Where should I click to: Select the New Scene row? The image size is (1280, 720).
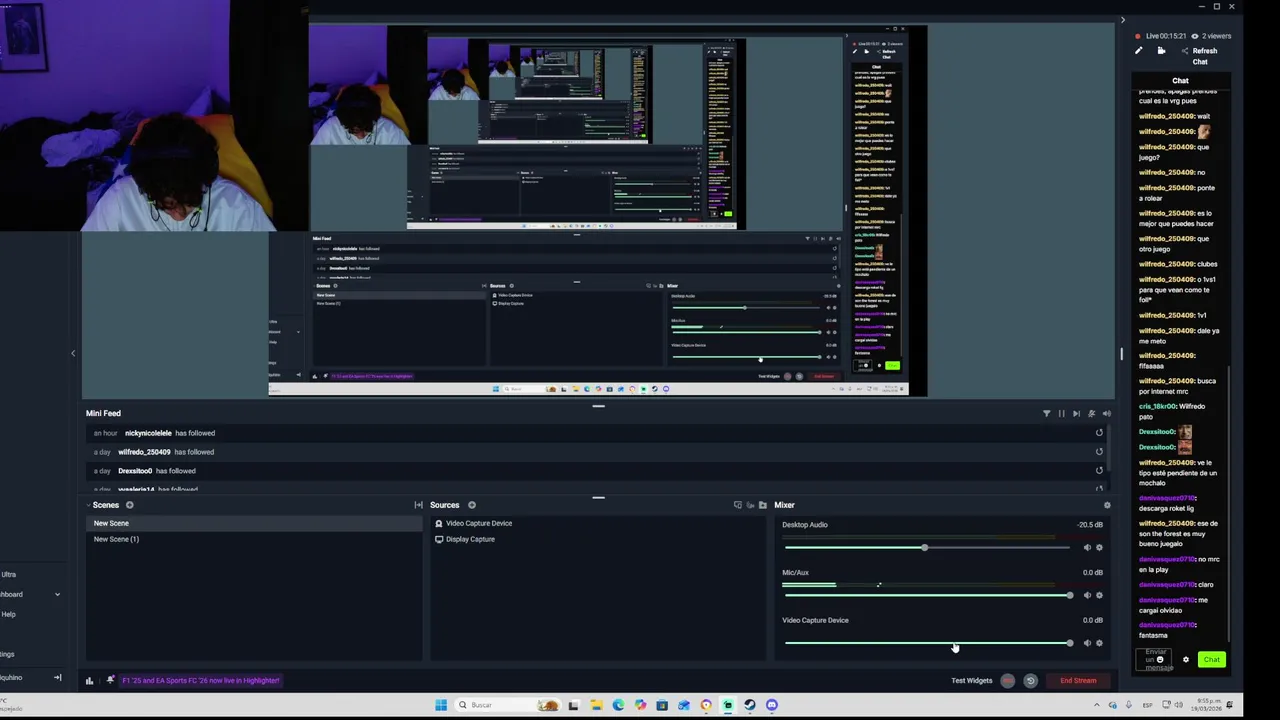254,523
